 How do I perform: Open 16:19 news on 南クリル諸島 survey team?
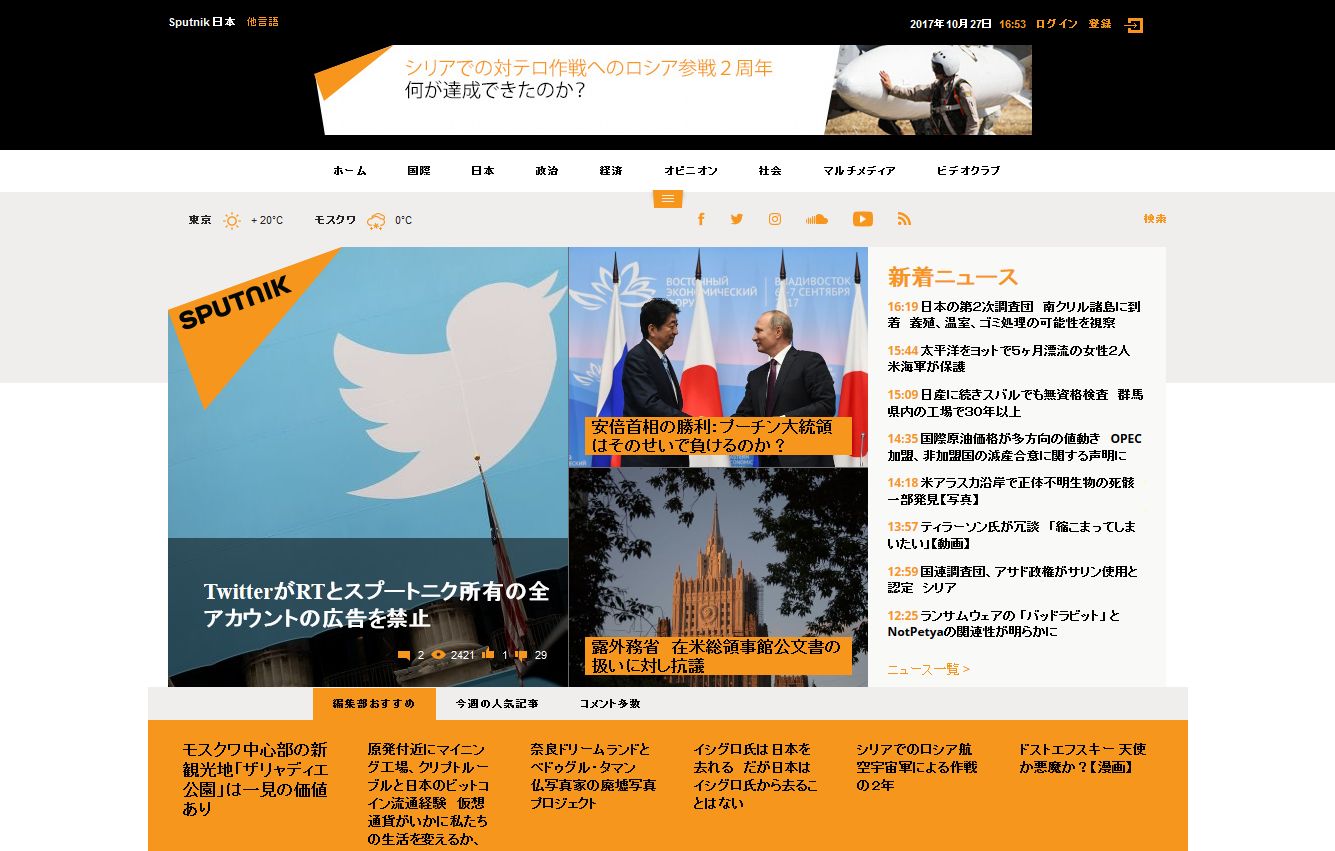pyautogui.click(x=1014, y=315)
